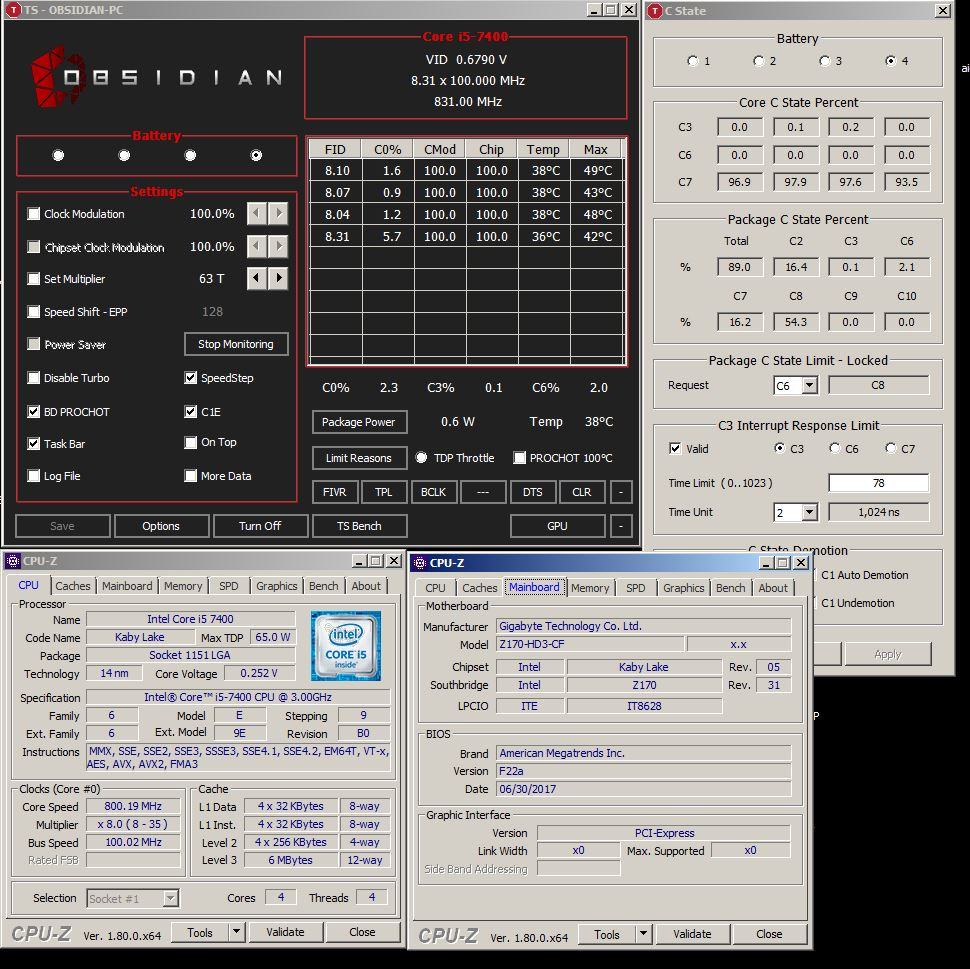Viewport: 970px width, 969px height.
Task: Click the Intel Core i5 logo
Action: [x=346, y=645]
